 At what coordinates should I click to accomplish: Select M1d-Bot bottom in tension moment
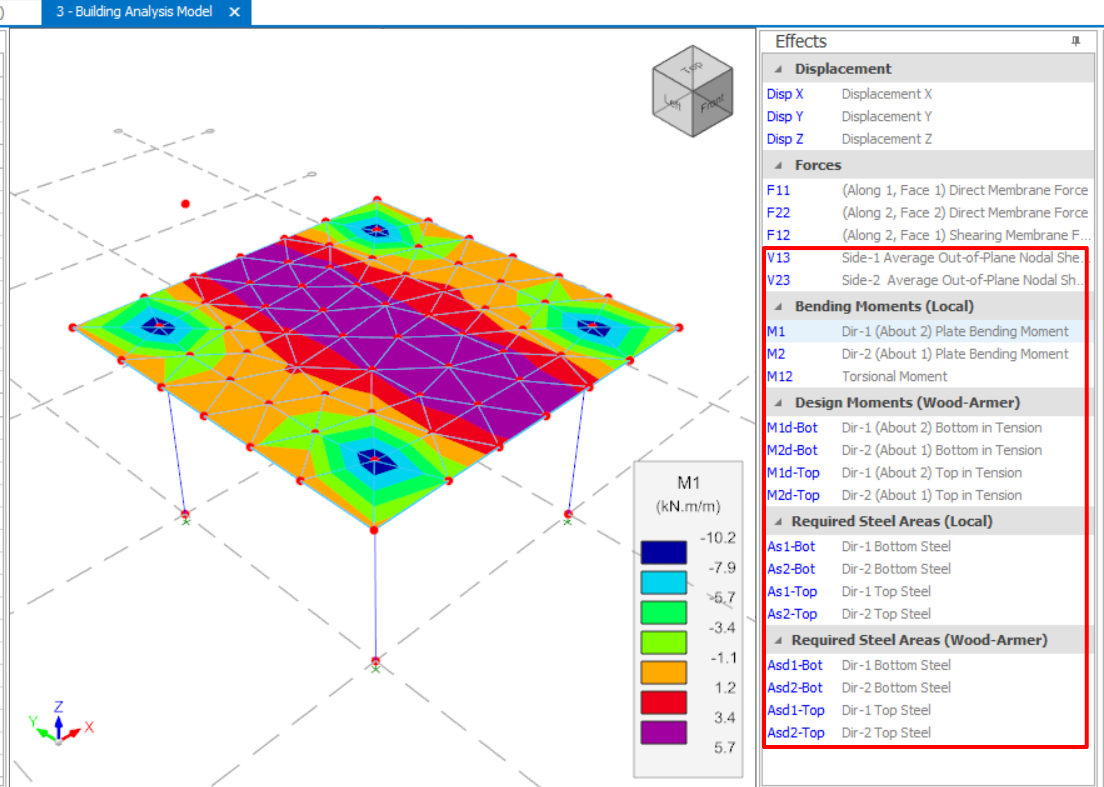pyautogui.click(x=792, y=427)
